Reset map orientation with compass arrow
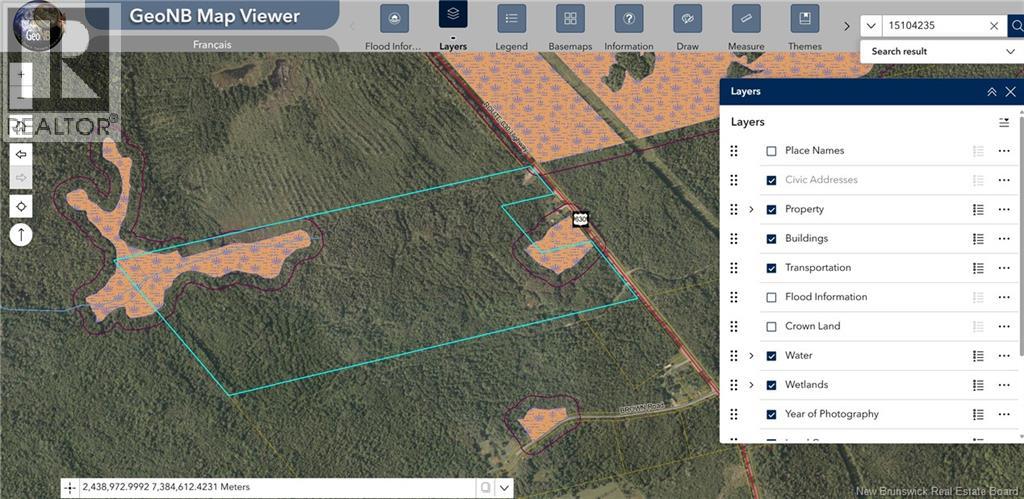Screen dimensions: 1024x499 pyautogui.click(x=21, y=234)
